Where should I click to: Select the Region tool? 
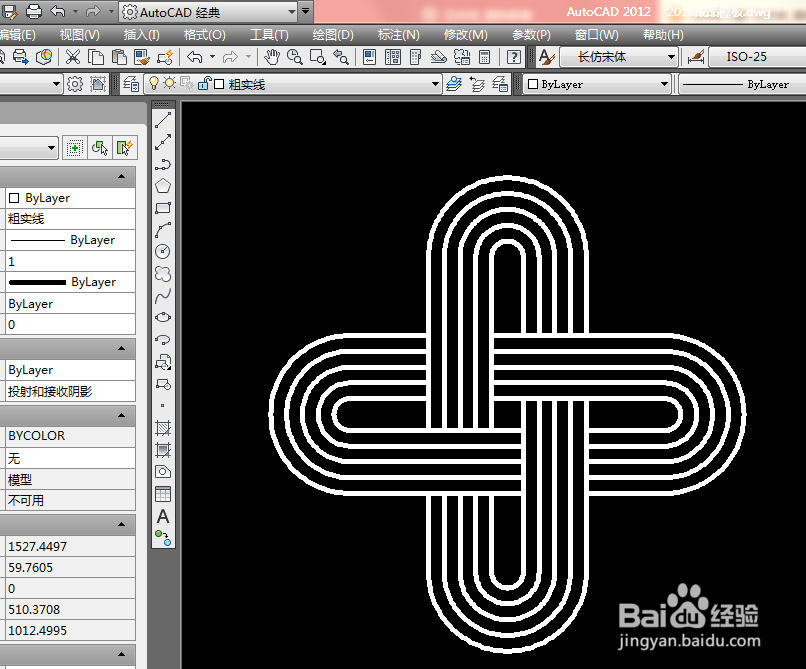point(163,472)
